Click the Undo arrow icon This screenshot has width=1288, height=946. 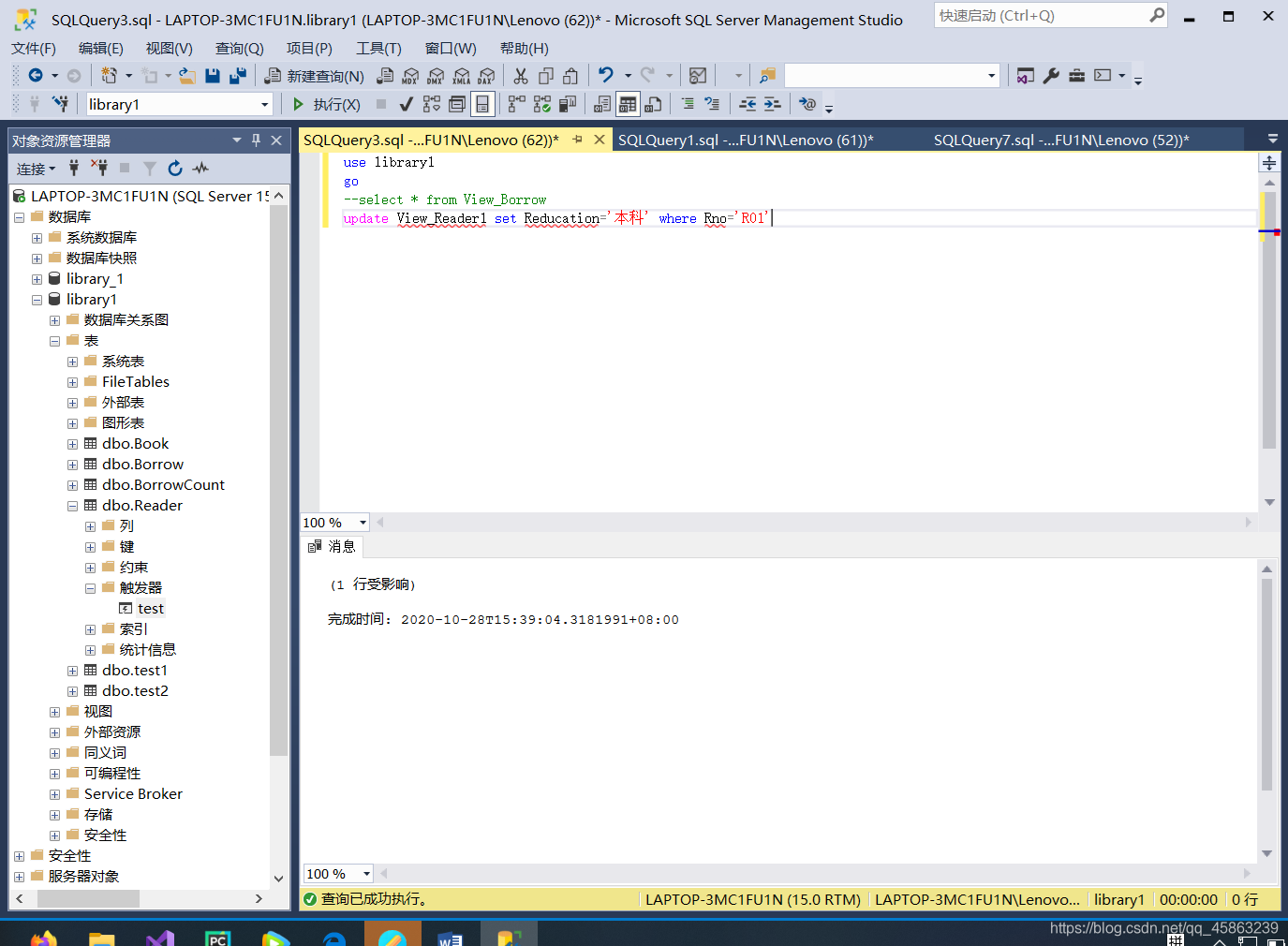point(606,75)
